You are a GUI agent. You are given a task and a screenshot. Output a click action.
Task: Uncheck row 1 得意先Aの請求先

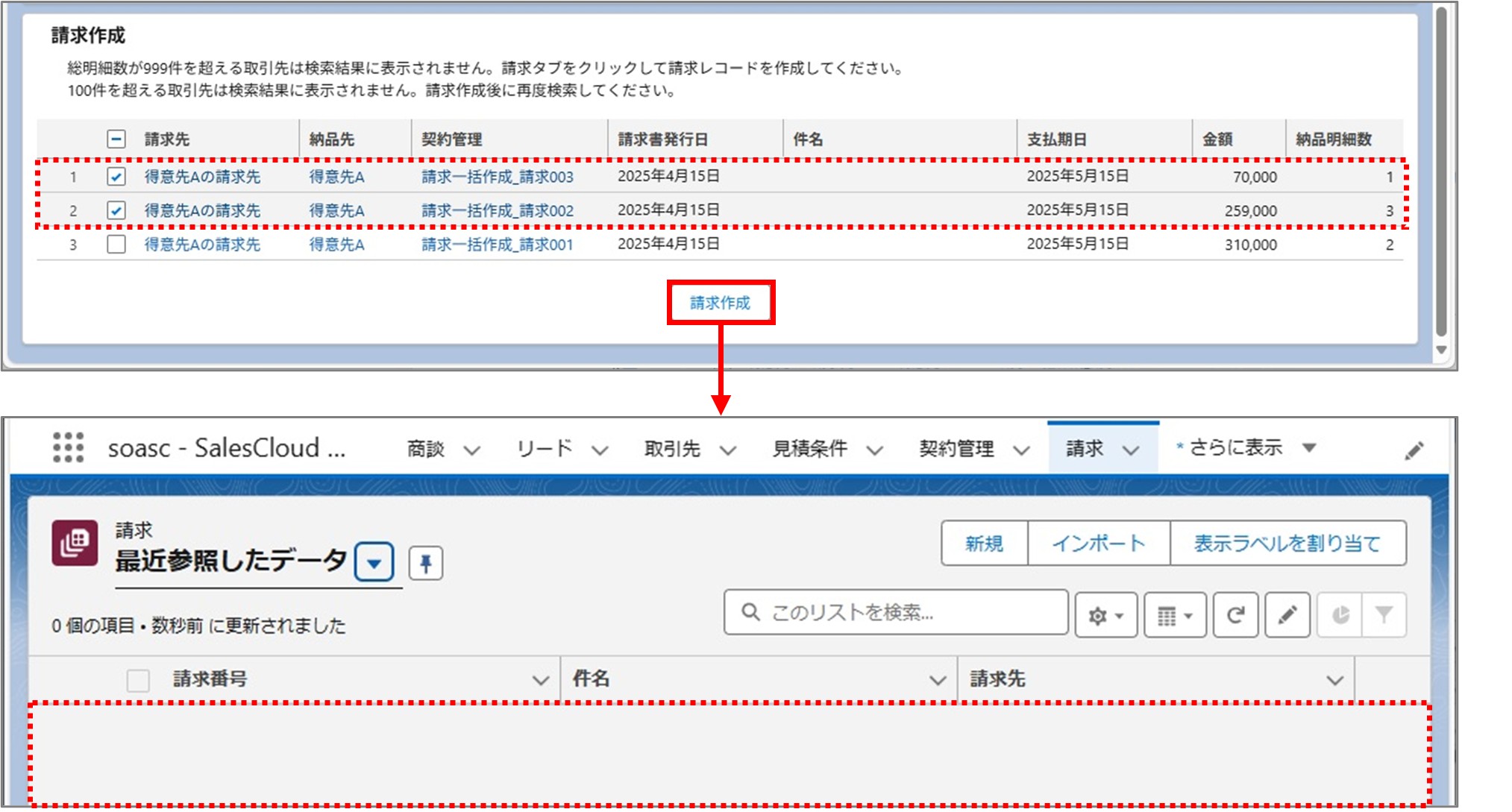(x=116, y=177)
